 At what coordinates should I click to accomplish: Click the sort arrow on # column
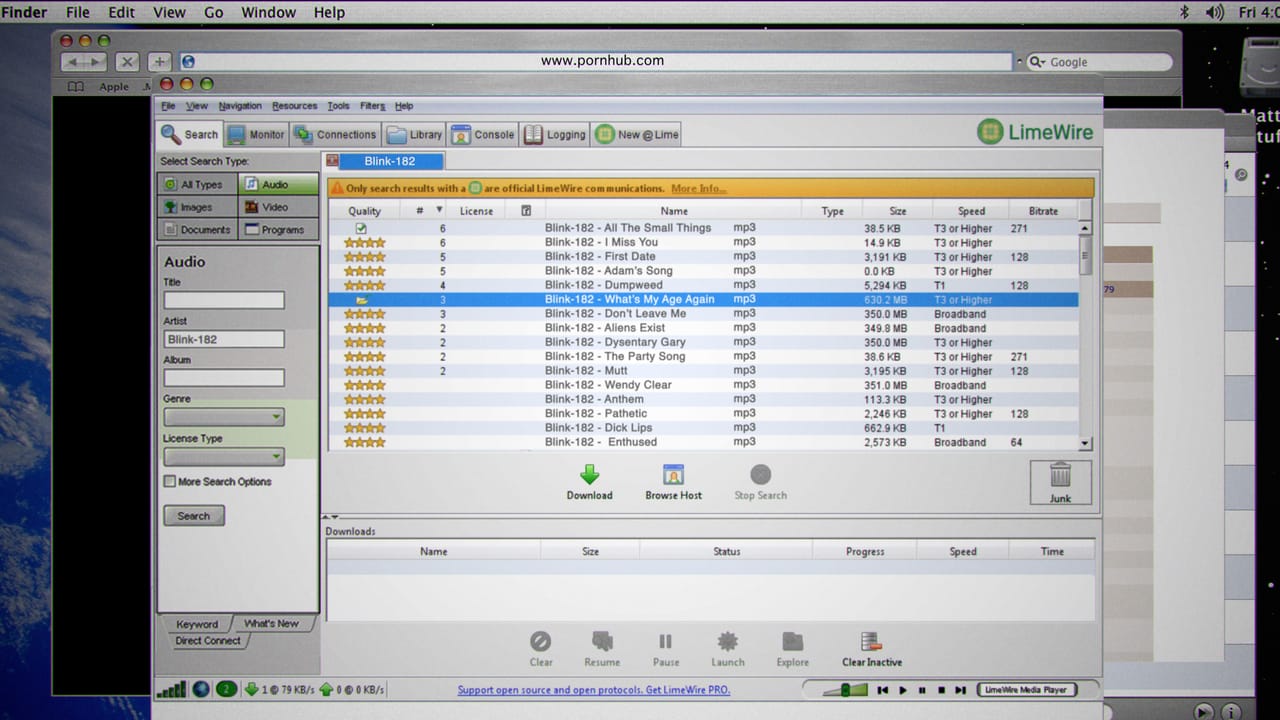439,210
